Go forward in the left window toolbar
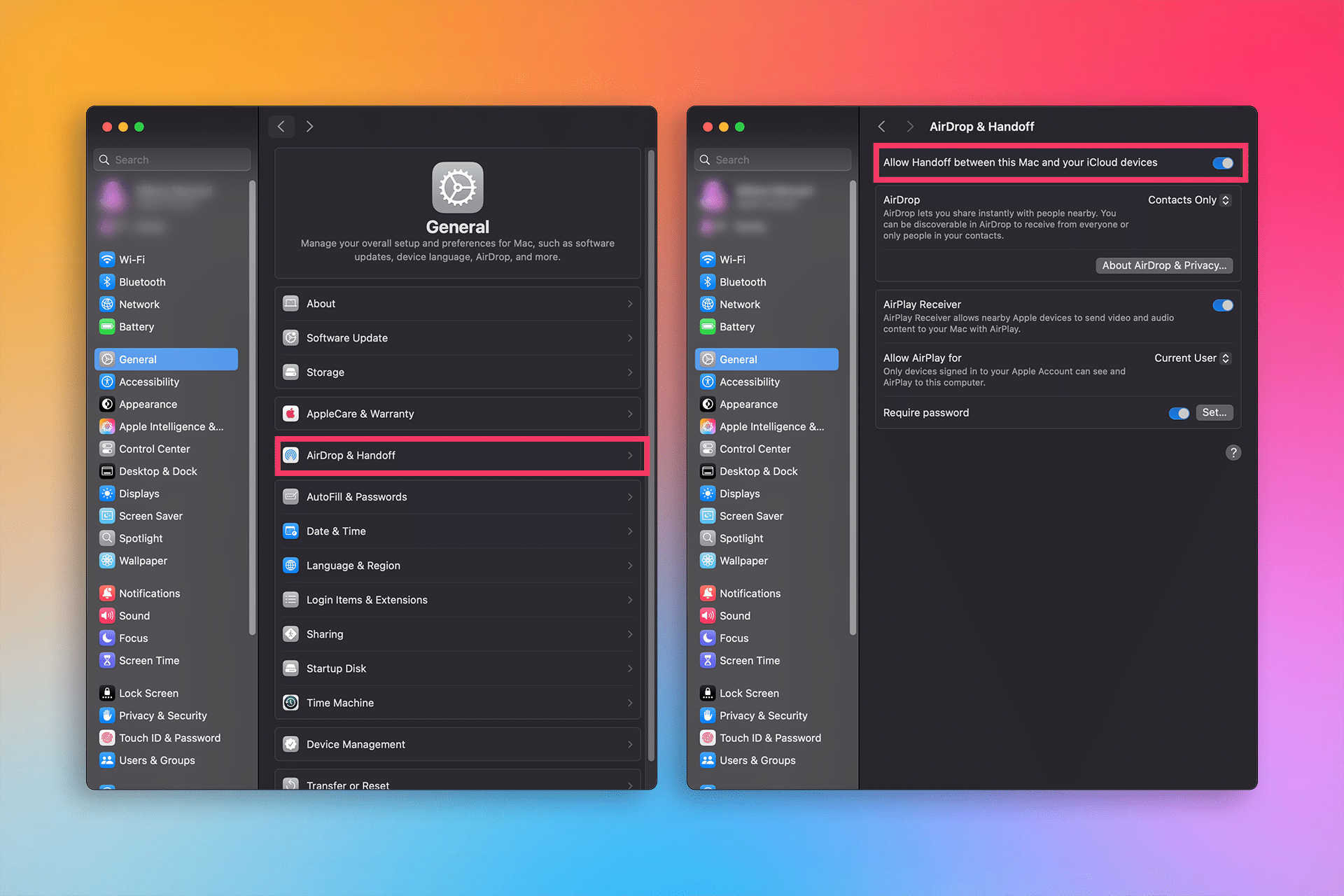 (309, 127)
